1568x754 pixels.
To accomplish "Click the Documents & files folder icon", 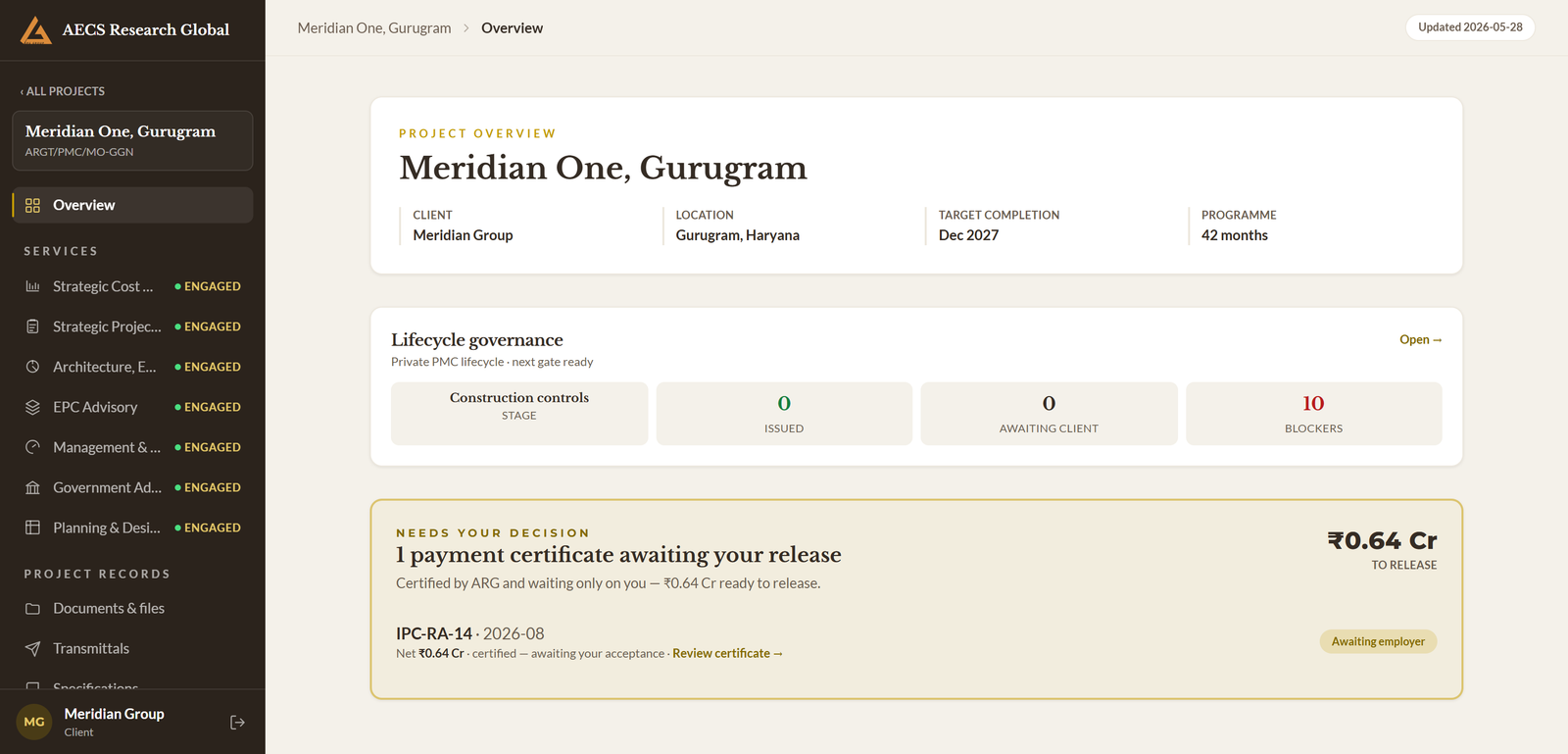I will 32,609.
